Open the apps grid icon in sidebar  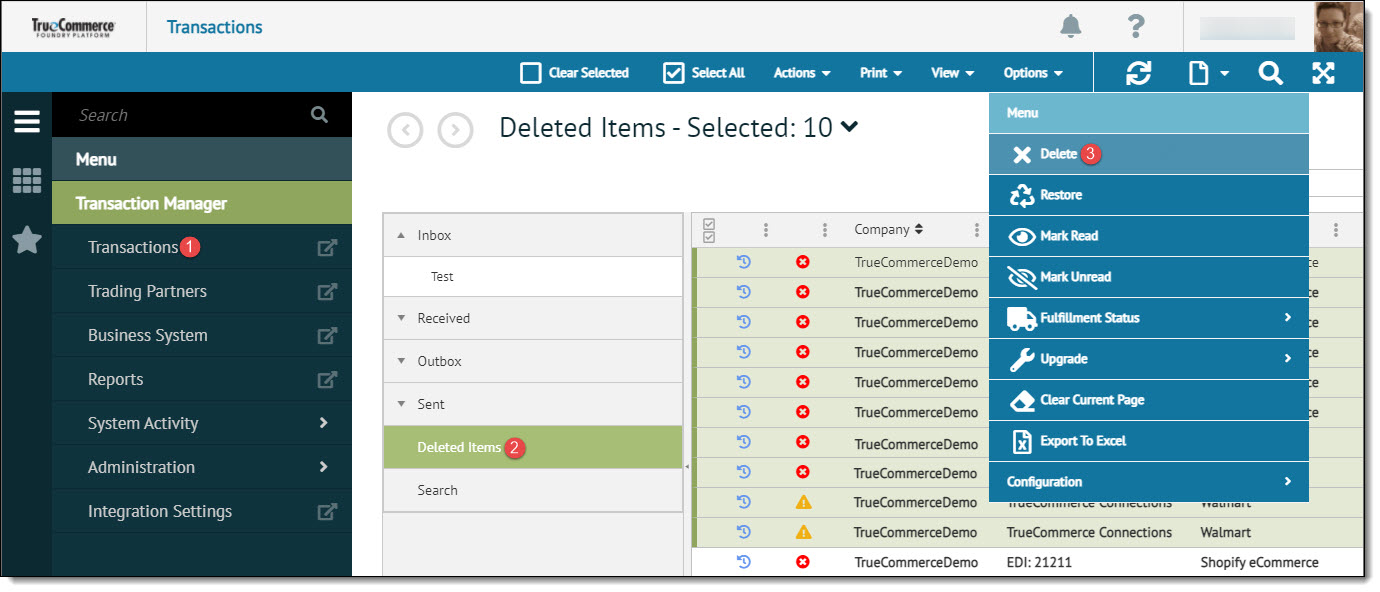coord(27,181)
